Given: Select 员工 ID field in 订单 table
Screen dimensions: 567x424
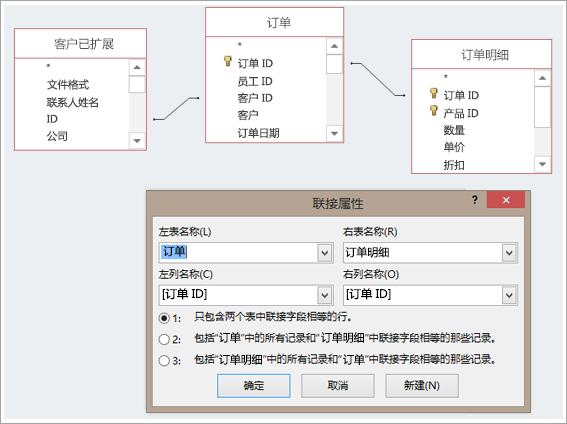Looking at the screenshot, I should tap(255, 81).
